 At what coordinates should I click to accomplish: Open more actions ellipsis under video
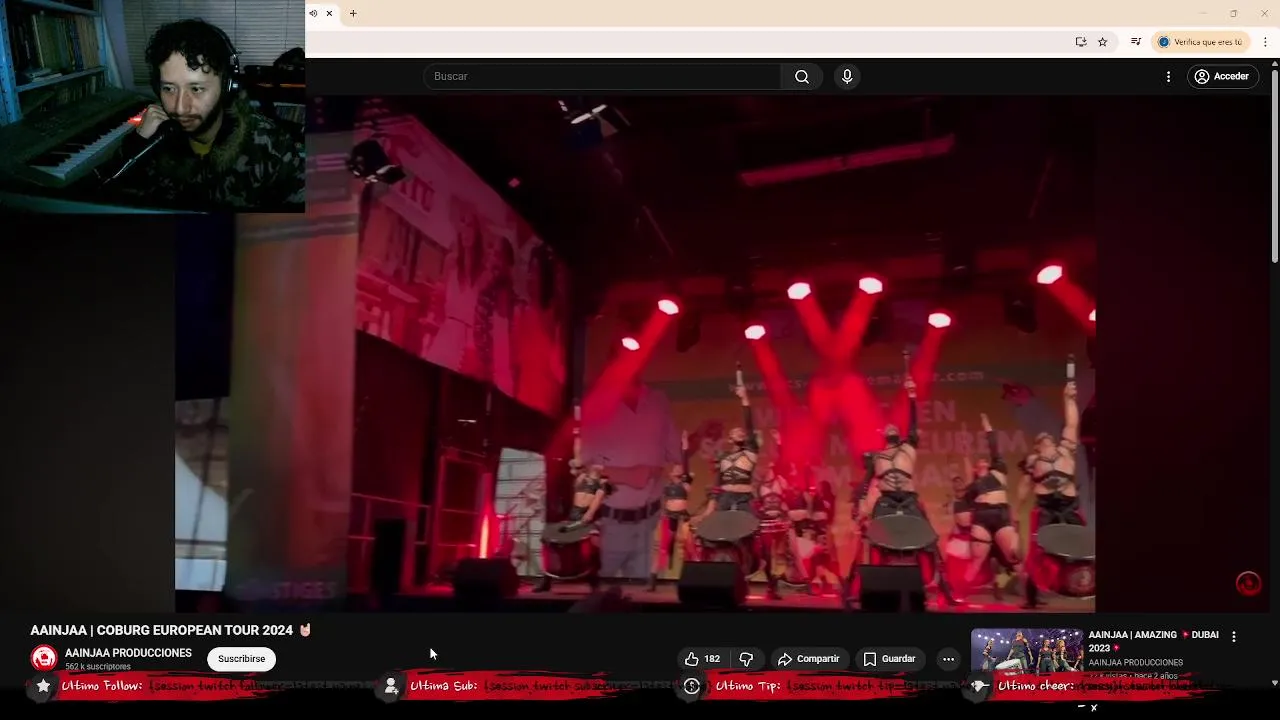948,659
